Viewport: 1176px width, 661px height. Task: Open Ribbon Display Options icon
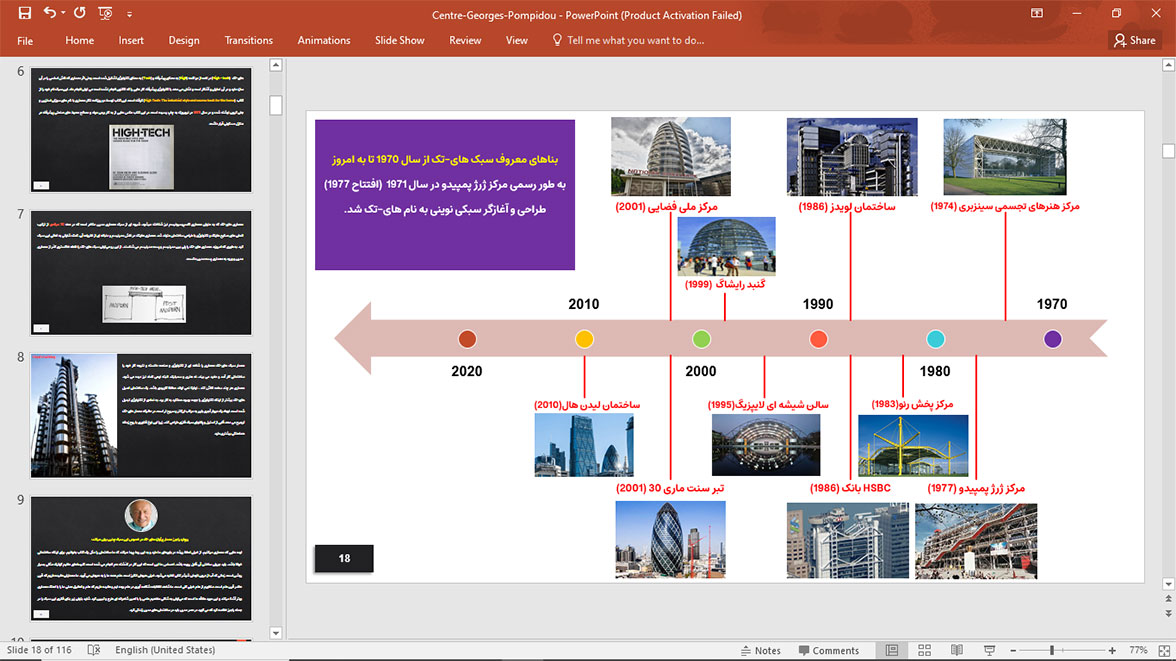1036,13
